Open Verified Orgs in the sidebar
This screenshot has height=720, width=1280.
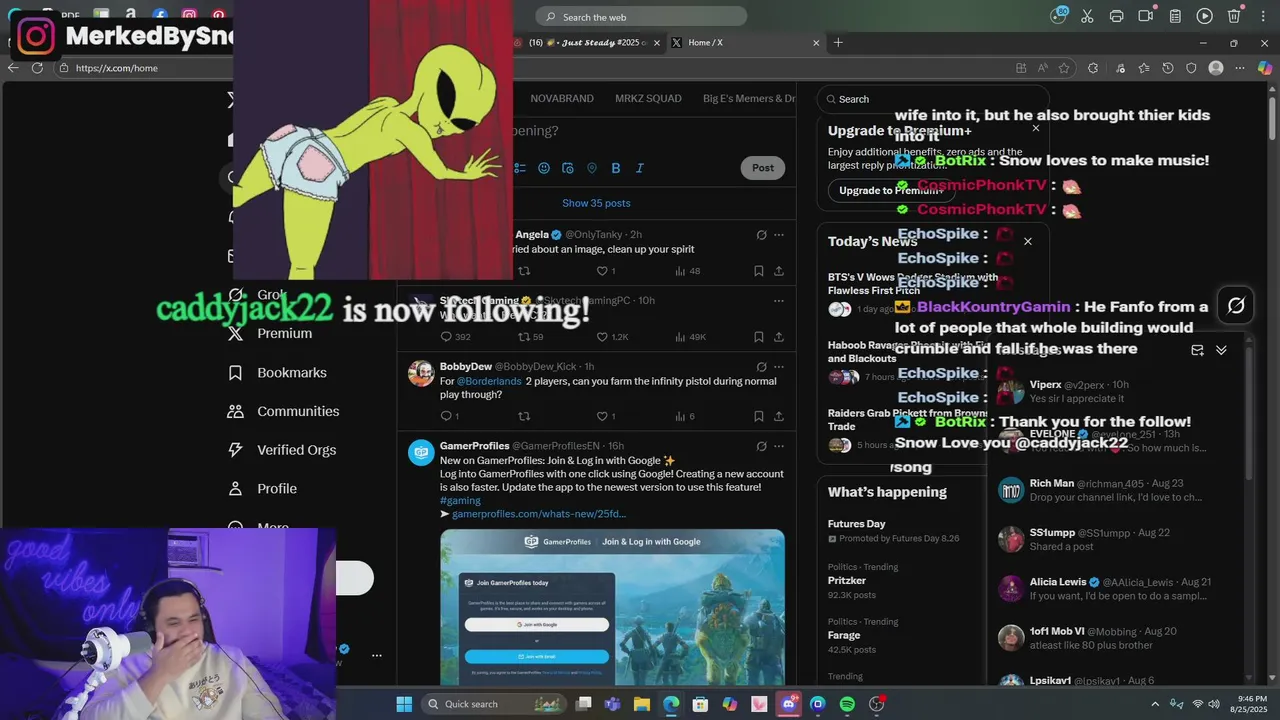282,450
